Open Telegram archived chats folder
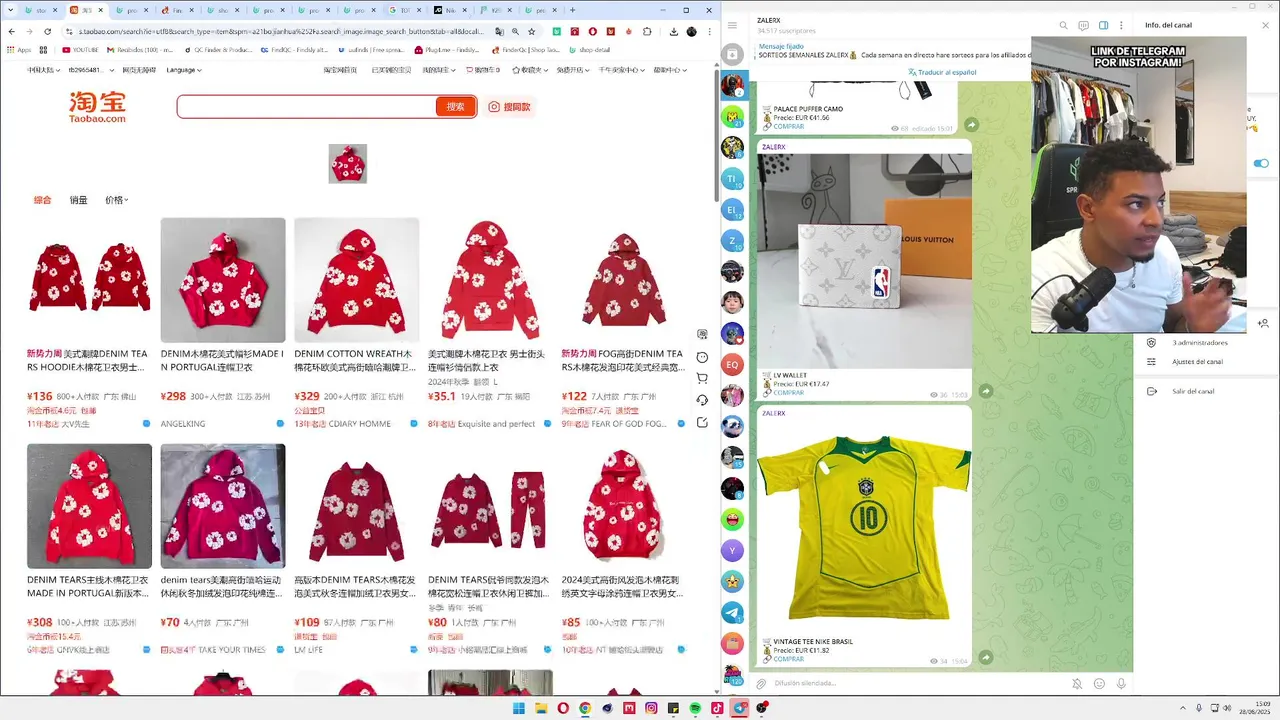The height and width of the screenshot is (720, 1280). (x=732, y=54)
